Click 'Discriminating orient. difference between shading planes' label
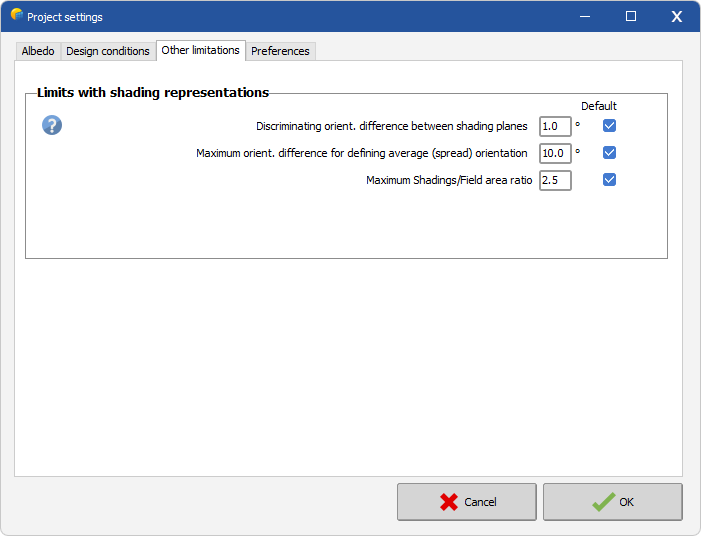The height and width of the screenshot is (536, 701). point(392,127)
